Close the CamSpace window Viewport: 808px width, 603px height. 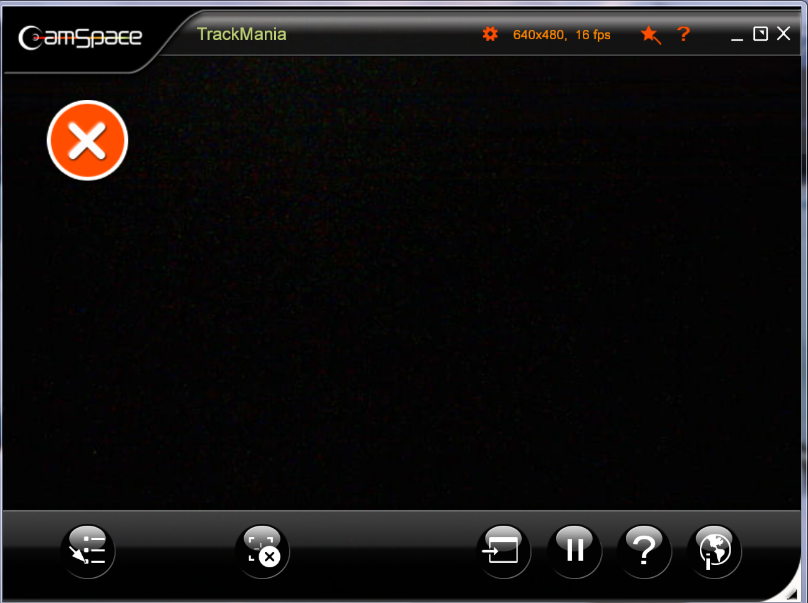[x=783, y=34]
